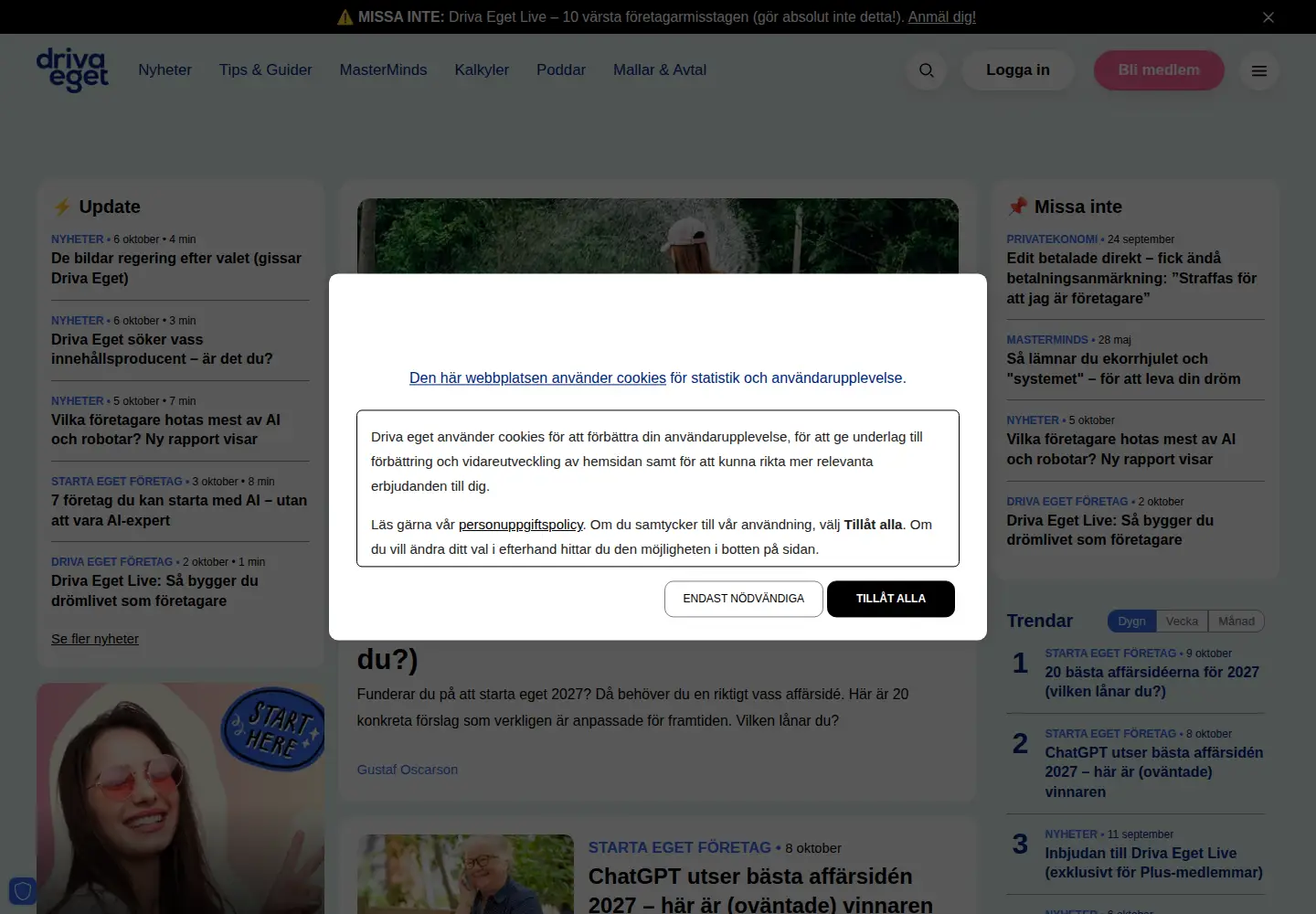The height and width of the screenshot is (914, 1316).
Task: Choose Endast nödvändiga cookies
Action: pyautogui.click(x=744, y=599)
